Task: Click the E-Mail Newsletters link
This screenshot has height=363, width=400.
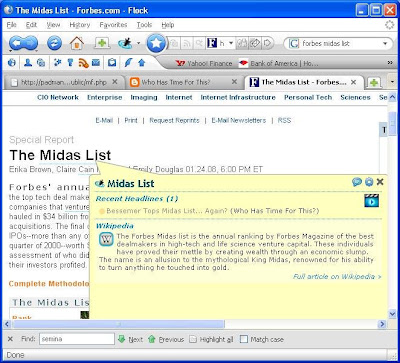Action: pos(239,120)
